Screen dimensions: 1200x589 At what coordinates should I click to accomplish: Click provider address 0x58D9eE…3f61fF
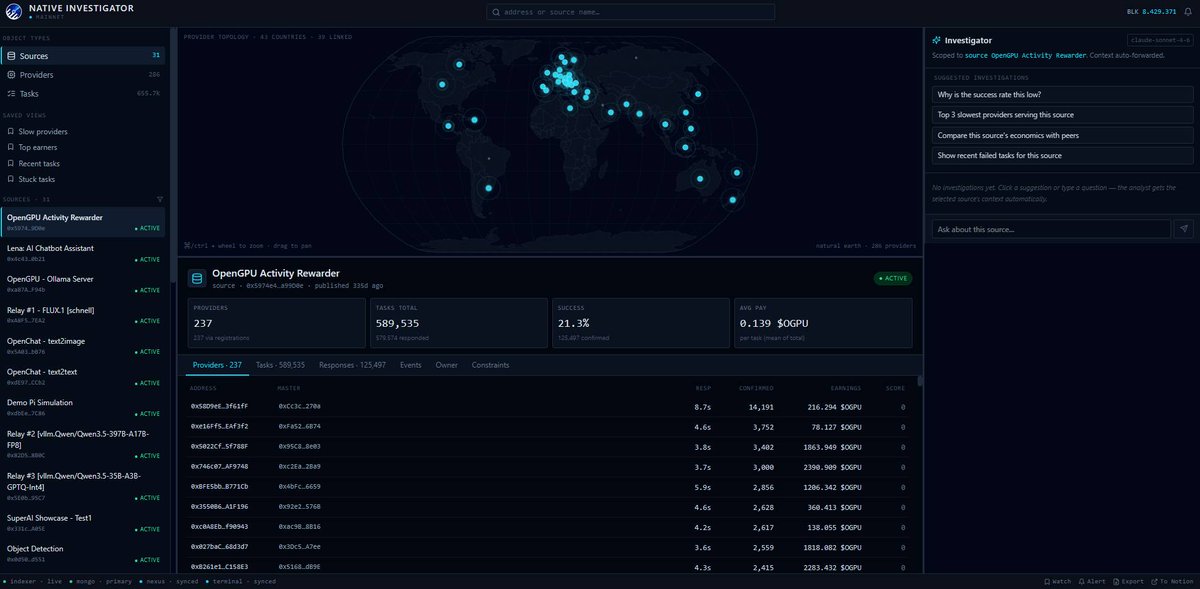click(219, 407)
